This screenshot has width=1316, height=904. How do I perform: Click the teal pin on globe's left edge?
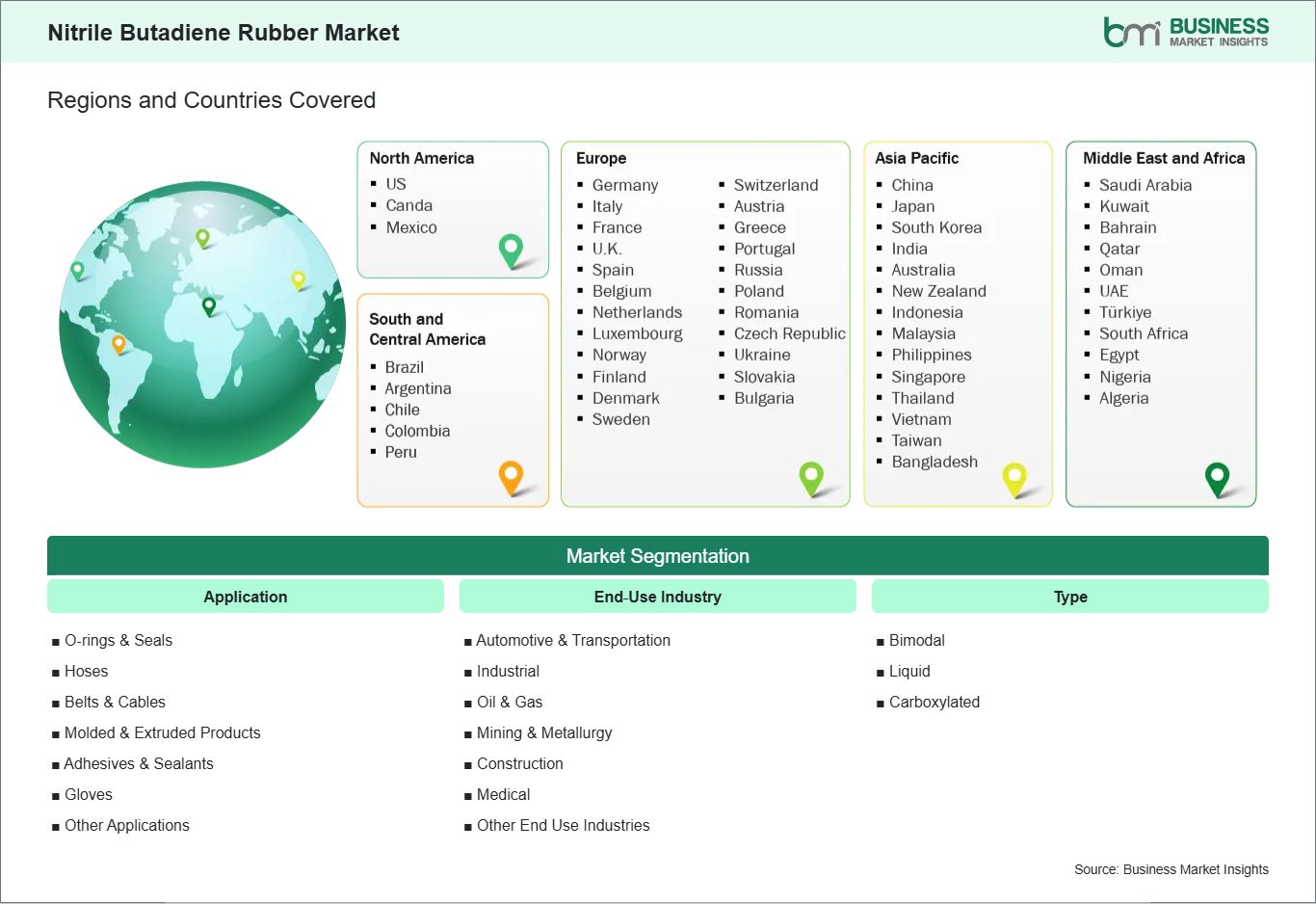(x=77, y=271)
